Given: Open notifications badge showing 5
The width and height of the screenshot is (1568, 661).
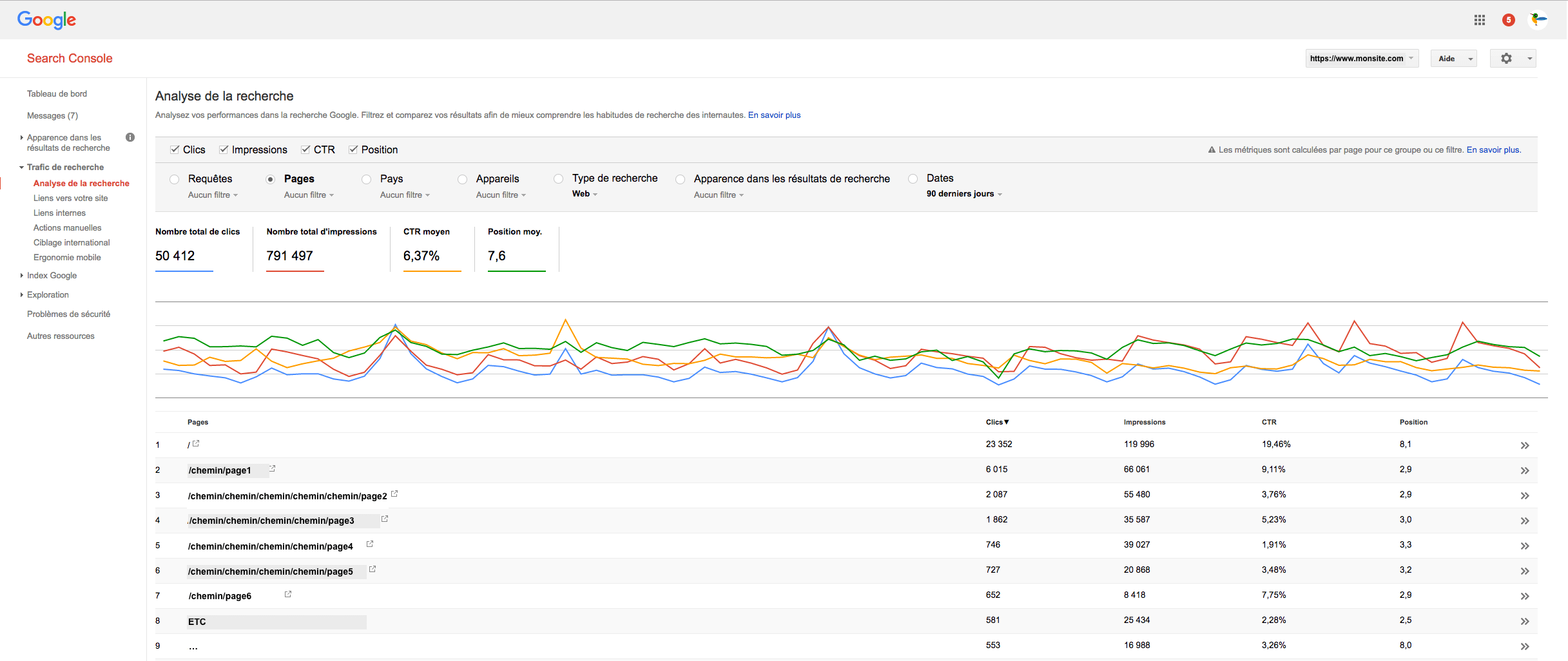Looking at the screenshot, I should tap(1509, 20).
